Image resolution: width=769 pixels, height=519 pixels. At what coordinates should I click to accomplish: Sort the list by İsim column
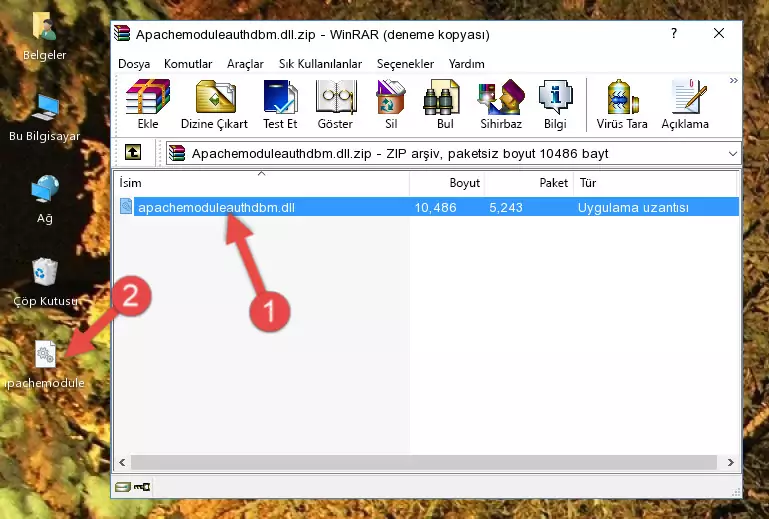pos(262,182)
